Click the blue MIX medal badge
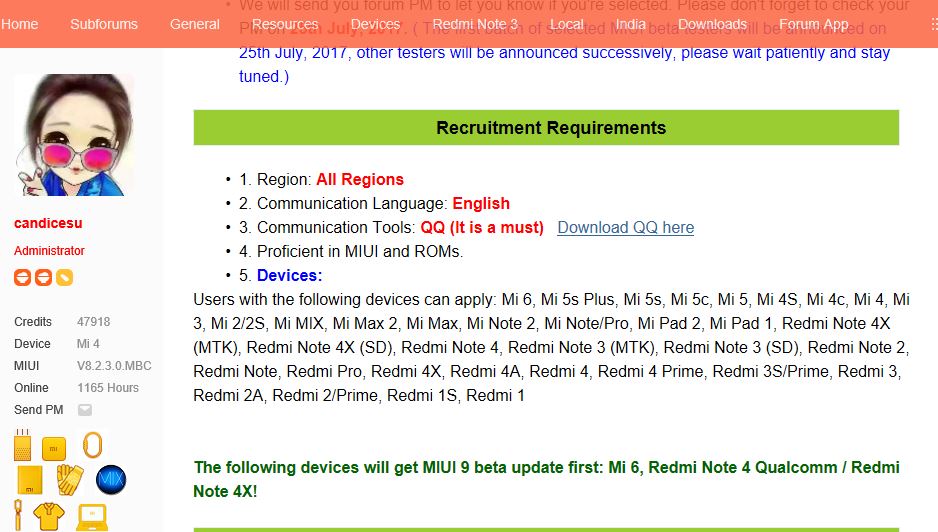Viewport: 938px width, 532px height. point(111,480)
